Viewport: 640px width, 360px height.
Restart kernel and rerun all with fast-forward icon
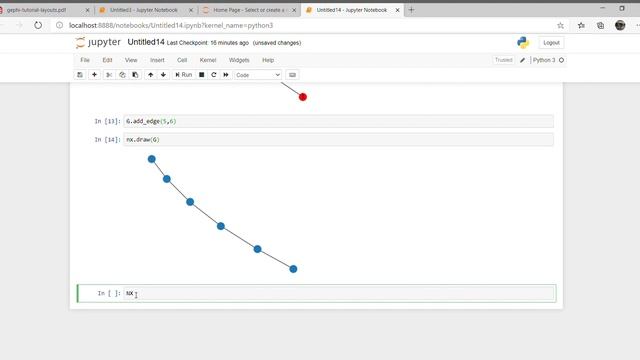click(x=226, y=75)
